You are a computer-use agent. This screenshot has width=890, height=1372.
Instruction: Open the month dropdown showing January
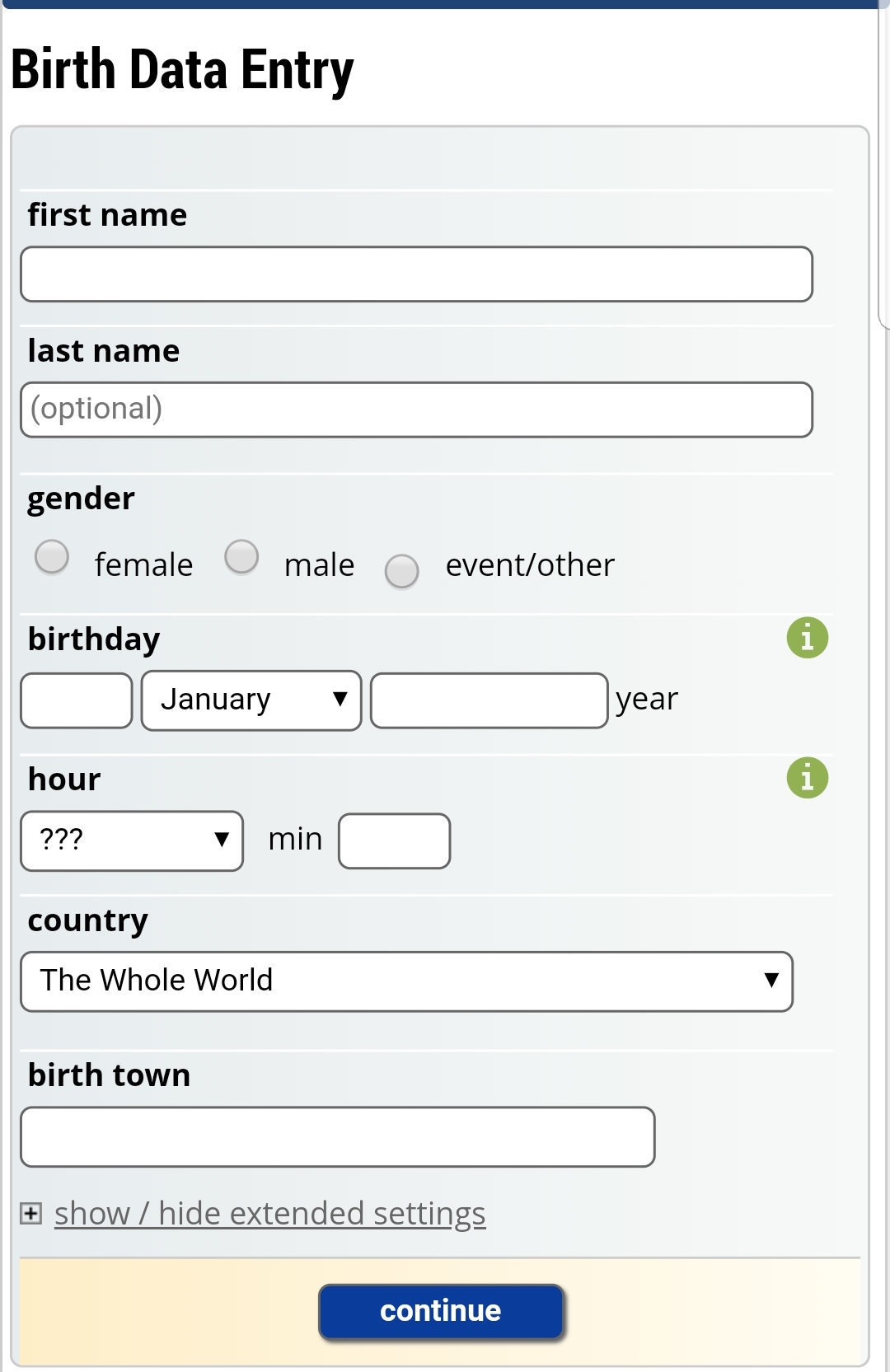click(251, 700)
